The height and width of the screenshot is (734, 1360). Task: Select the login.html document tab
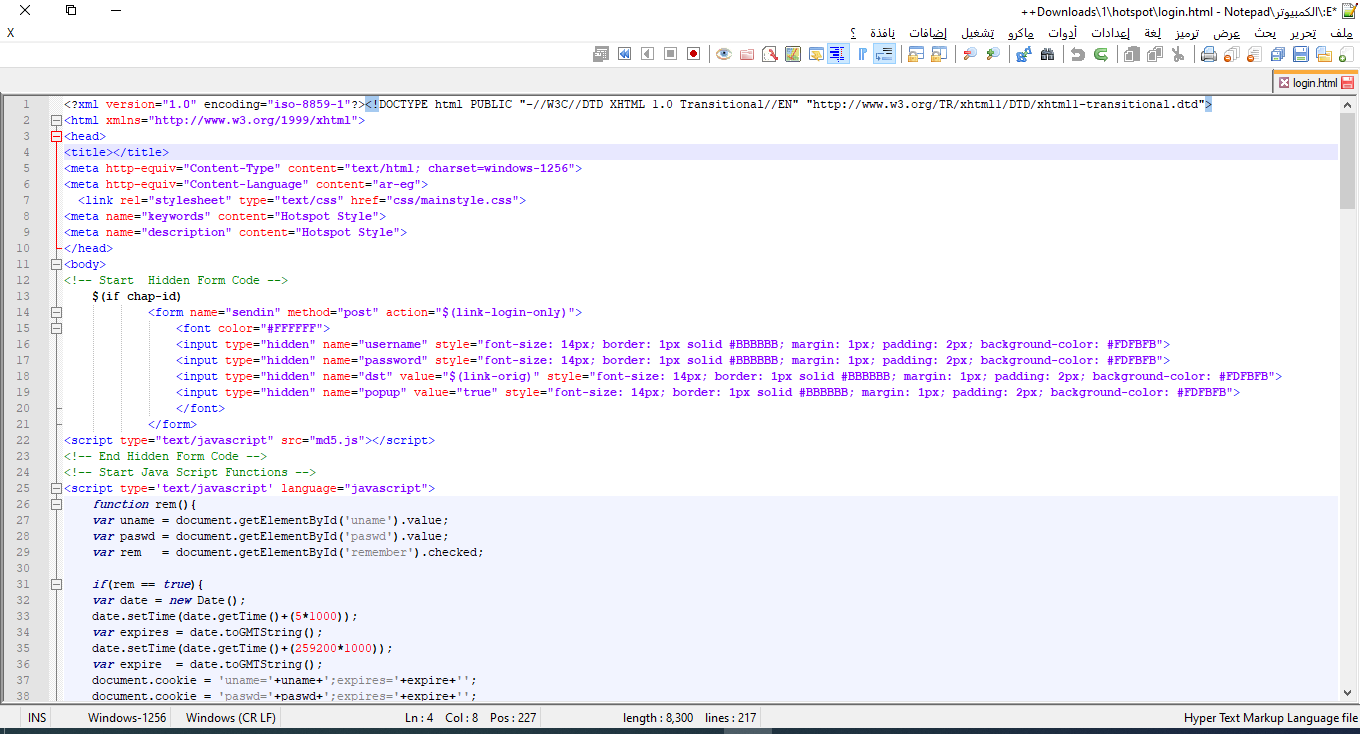[x=1313, y=83]
